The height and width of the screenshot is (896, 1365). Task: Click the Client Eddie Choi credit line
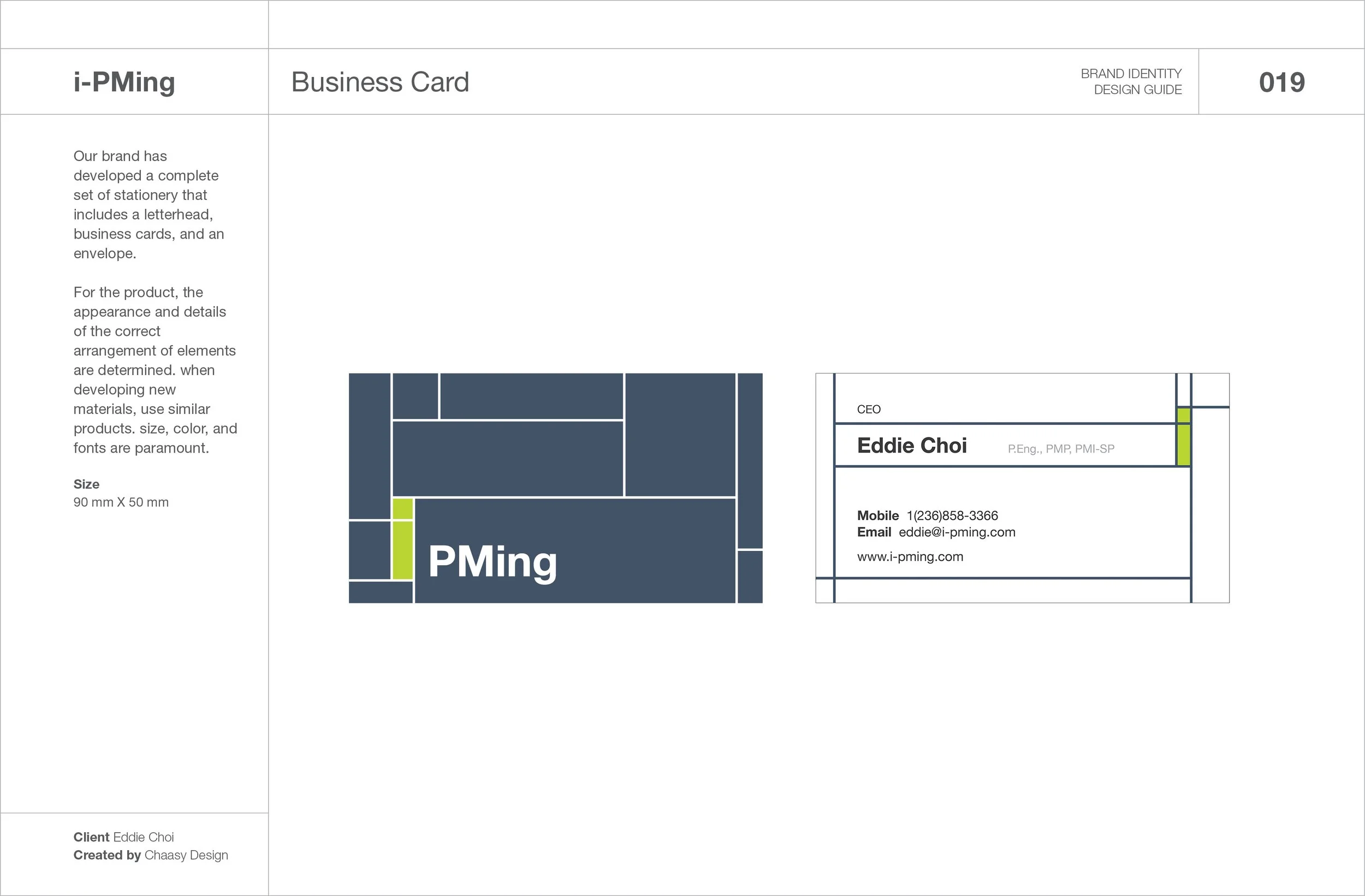point(123,838)
